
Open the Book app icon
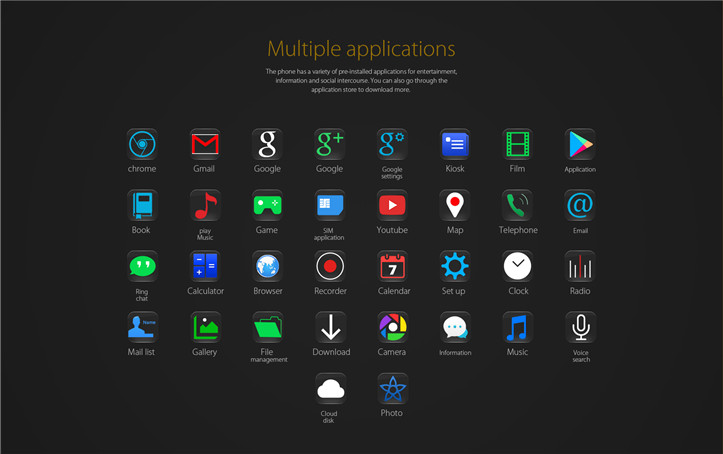point(142,205)
